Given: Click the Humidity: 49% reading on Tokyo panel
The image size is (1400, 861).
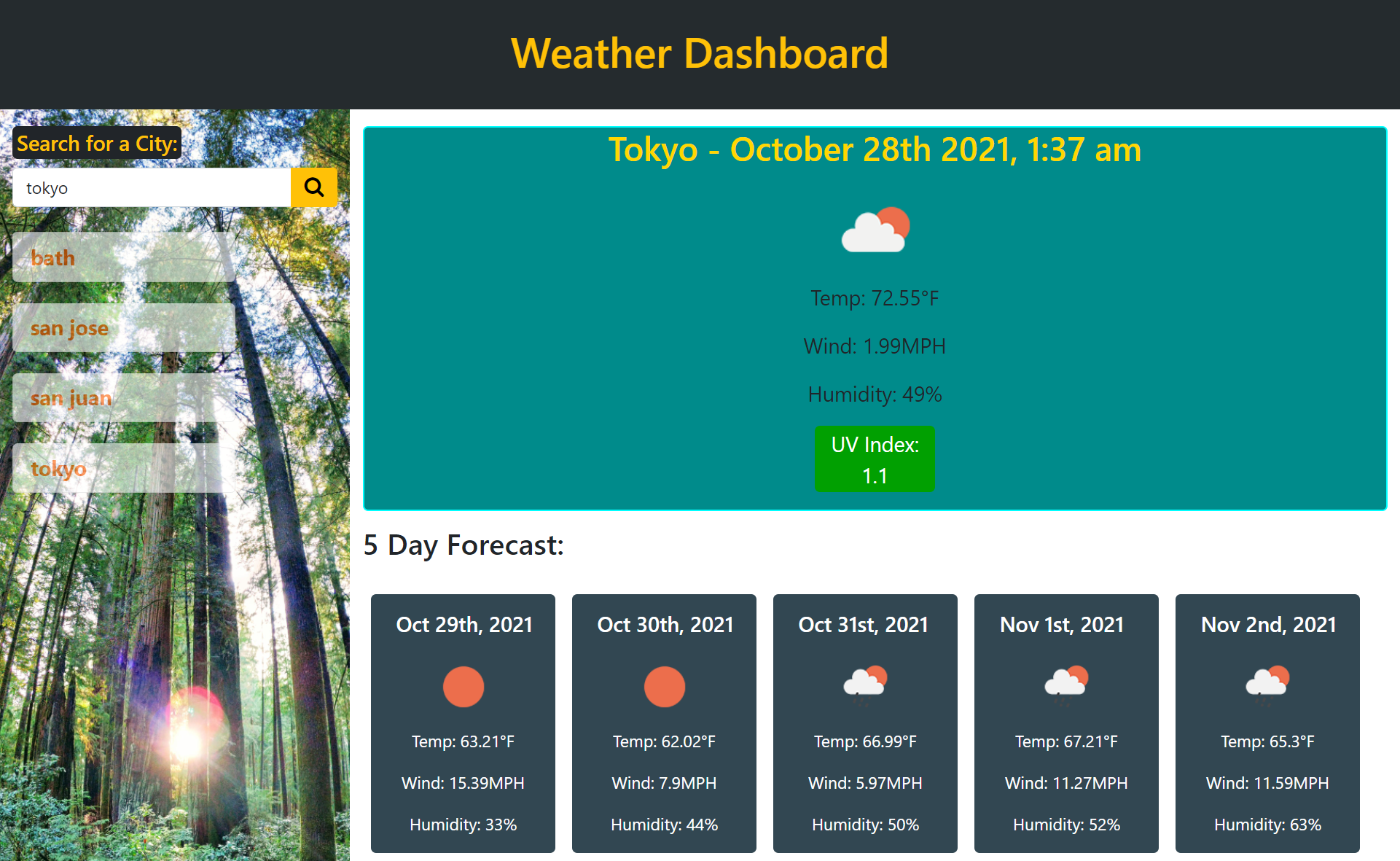Looking at the screenshot, I should [875, 394].
